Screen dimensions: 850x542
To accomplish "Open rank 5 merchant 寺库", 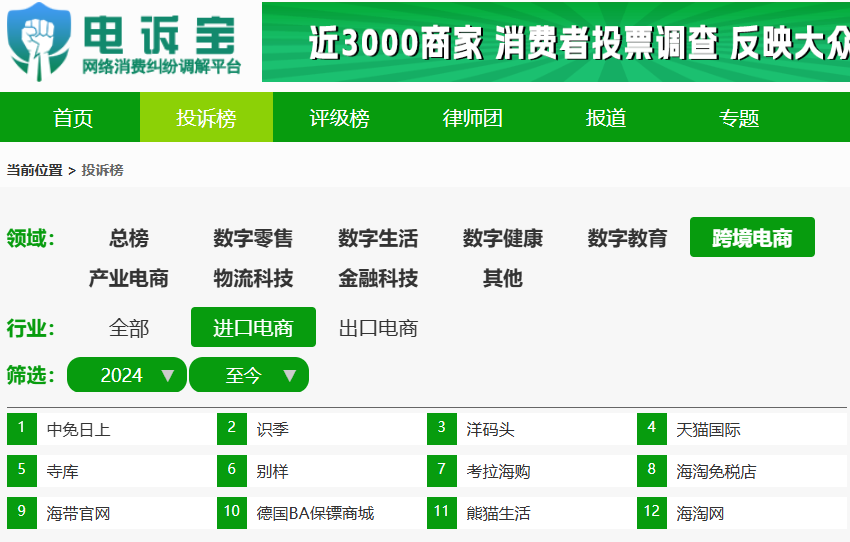I will (x=62, y=472).
